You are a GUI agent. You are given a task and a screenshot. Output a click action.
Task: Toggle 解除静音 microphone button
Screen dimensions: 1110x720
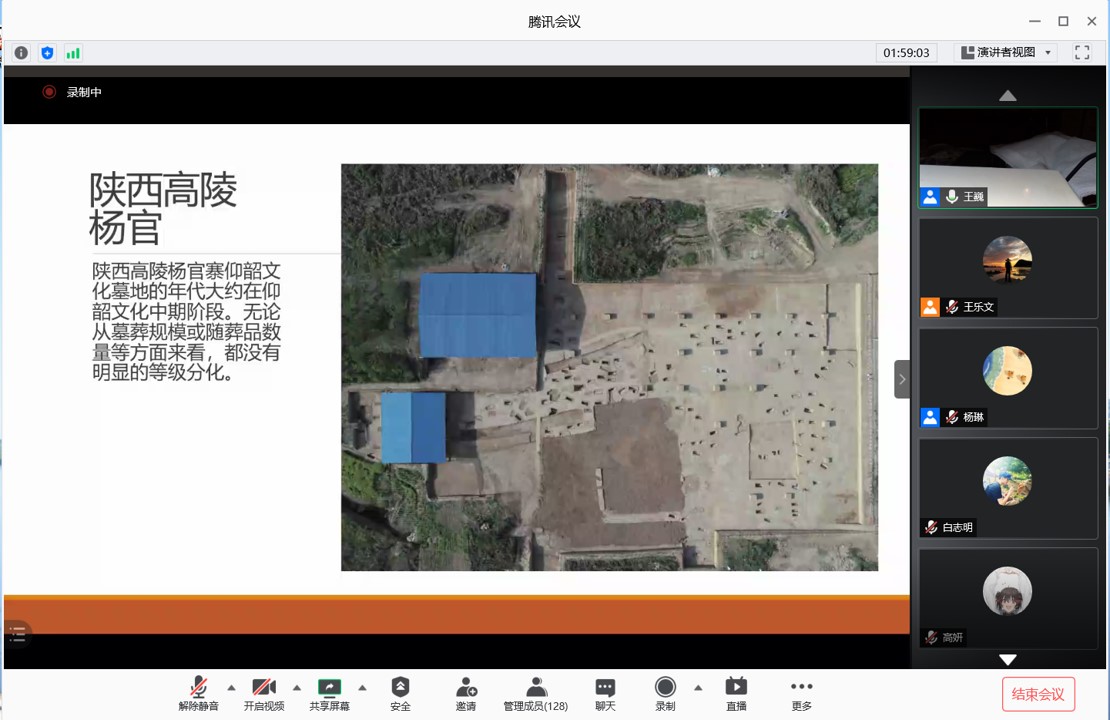click(198, 693)
